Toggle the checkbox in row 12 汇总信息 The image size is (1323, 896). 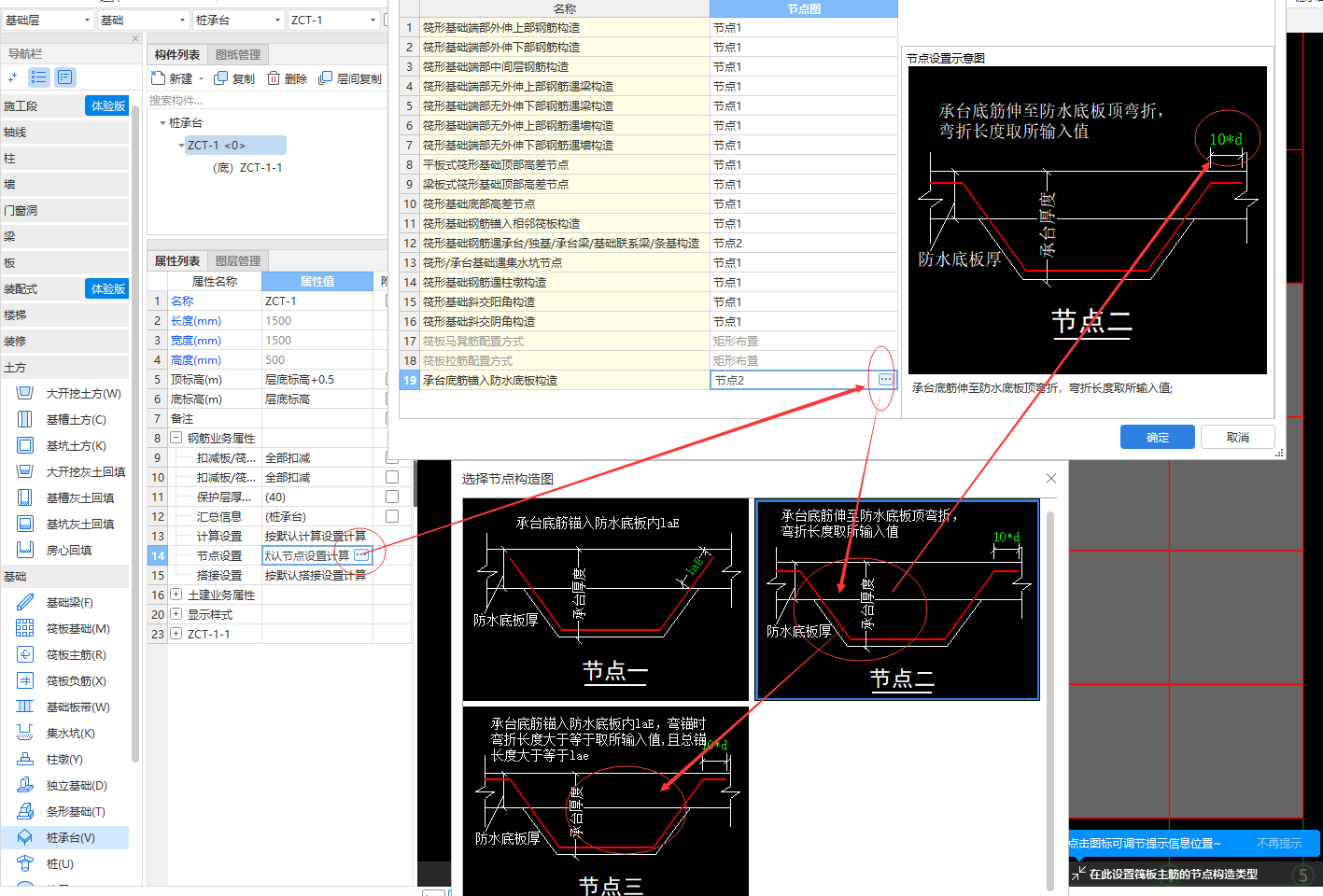point(392,516)
